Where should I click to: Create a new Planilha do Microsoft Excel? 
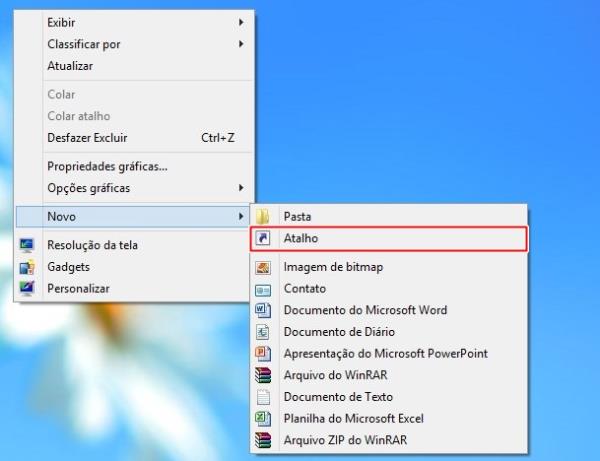[389, 419]
